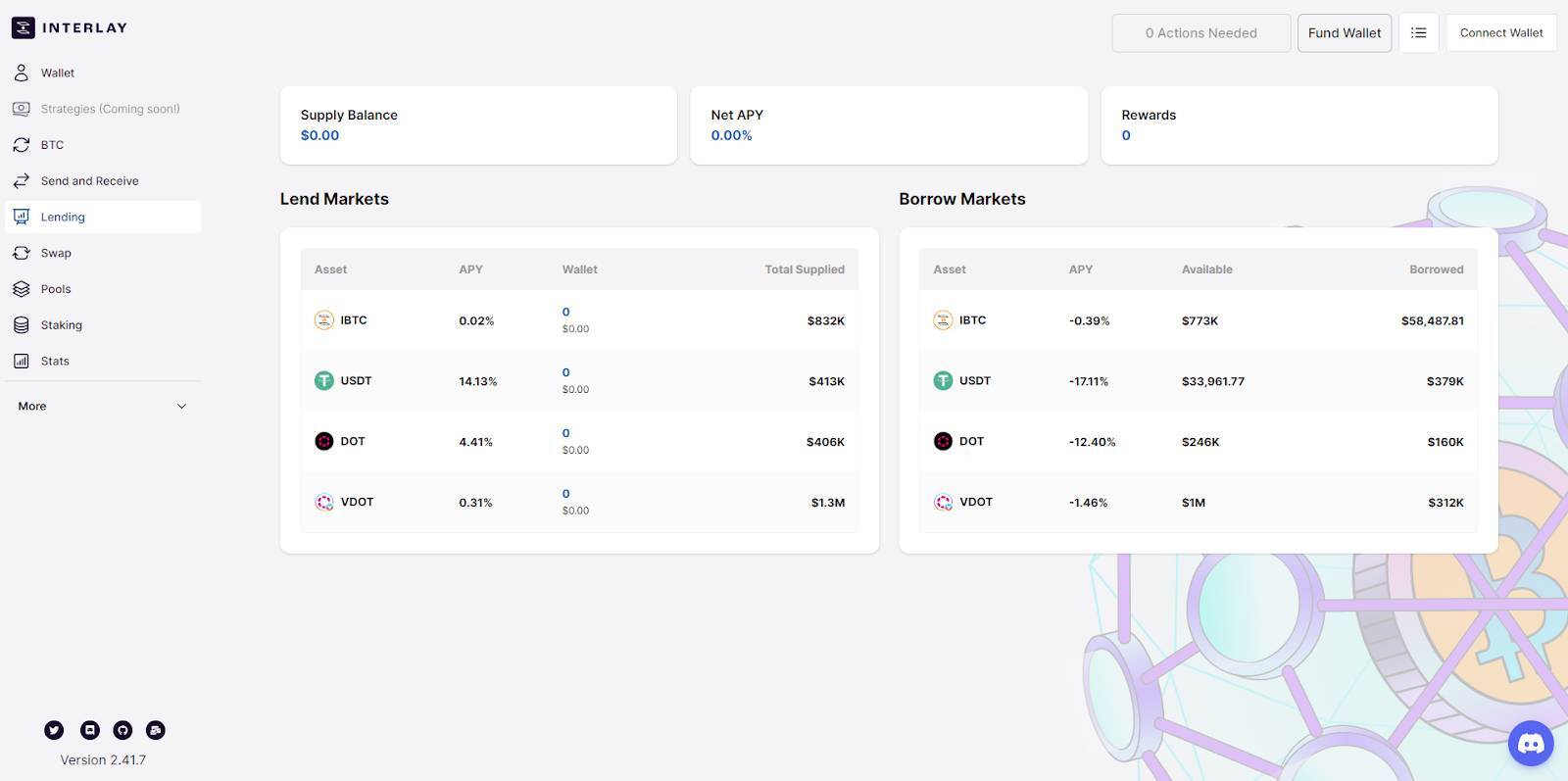Open the Staking page
Image resolution: width=1568 pixels, height=781 pixels.
pos(103,325)
